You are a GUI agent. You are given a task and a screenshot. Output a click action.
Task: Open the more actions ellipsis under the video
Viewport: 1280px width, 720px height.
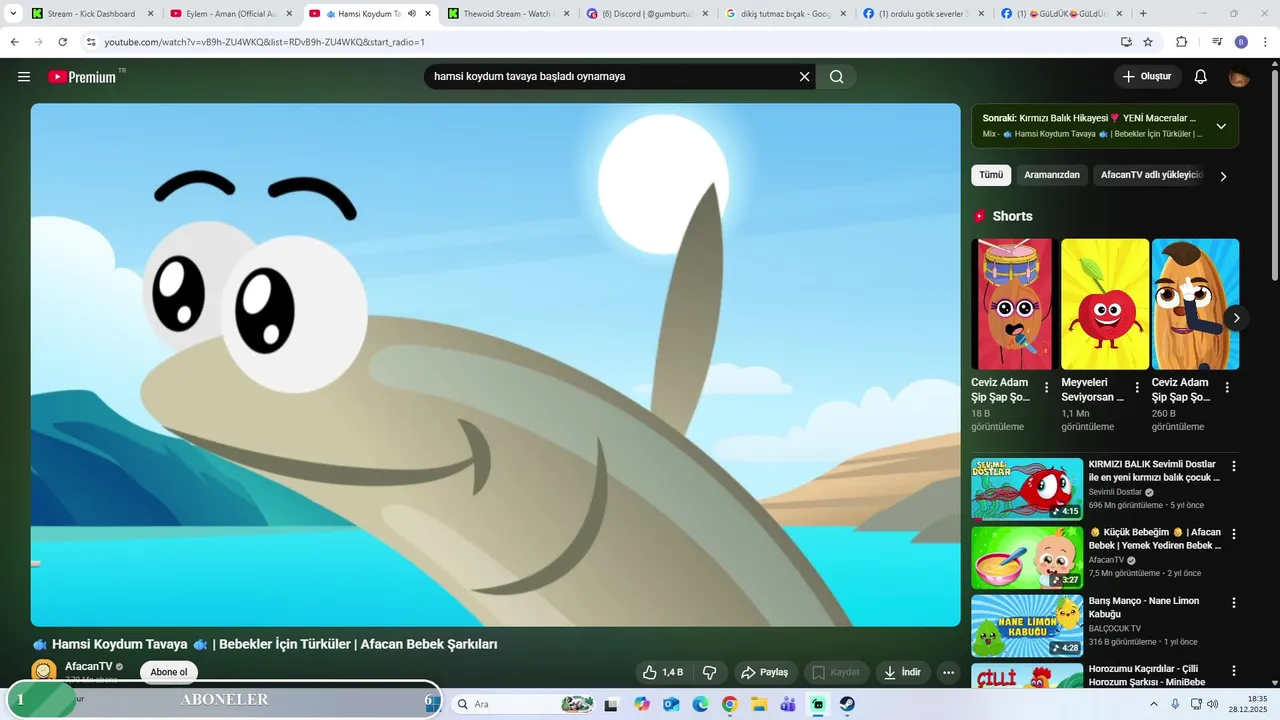click(949, 672)
